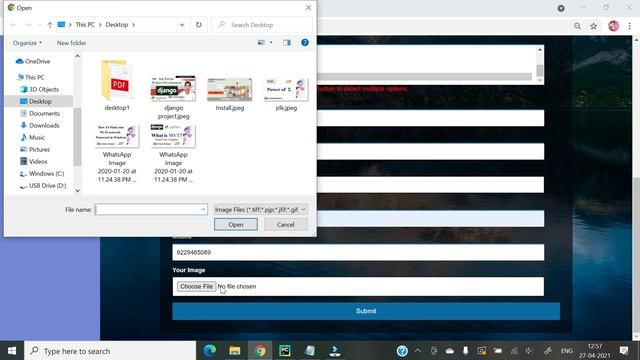Viewport: 640px width, 360px height.
Task: Open the Organize menu
Action: tap(27, 43)
